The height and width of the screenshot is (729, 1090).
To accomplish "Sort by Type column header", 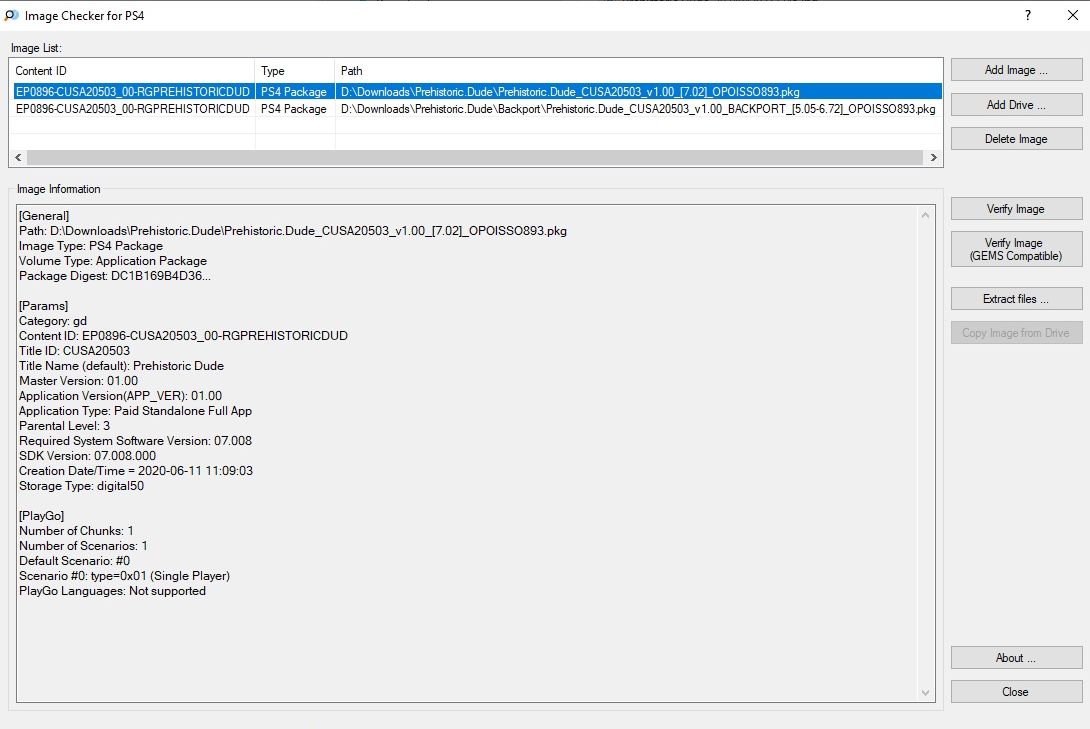I will tap(295, 71).
